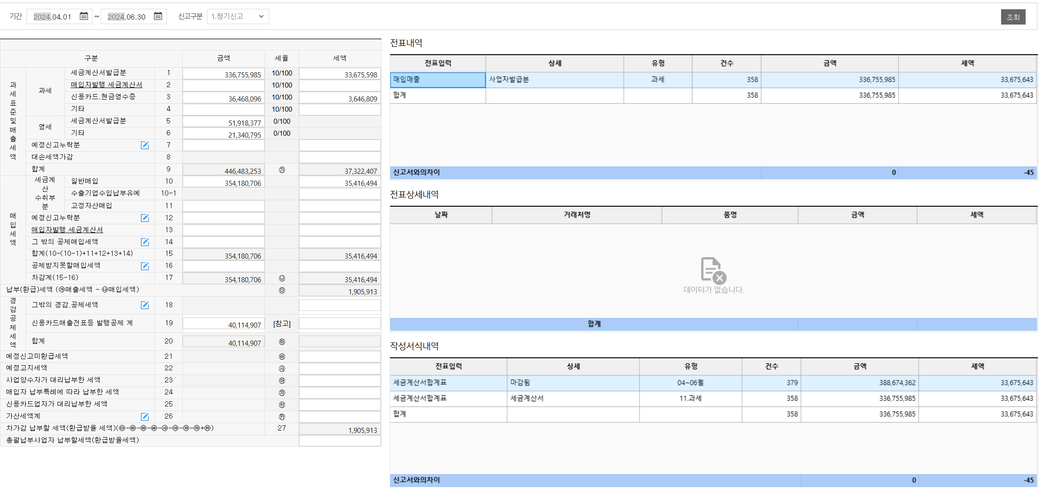The height and width of the screenshot is (488, 1040).
Task: Click the start date field 2024.04.01
Action: click(53, 17)
